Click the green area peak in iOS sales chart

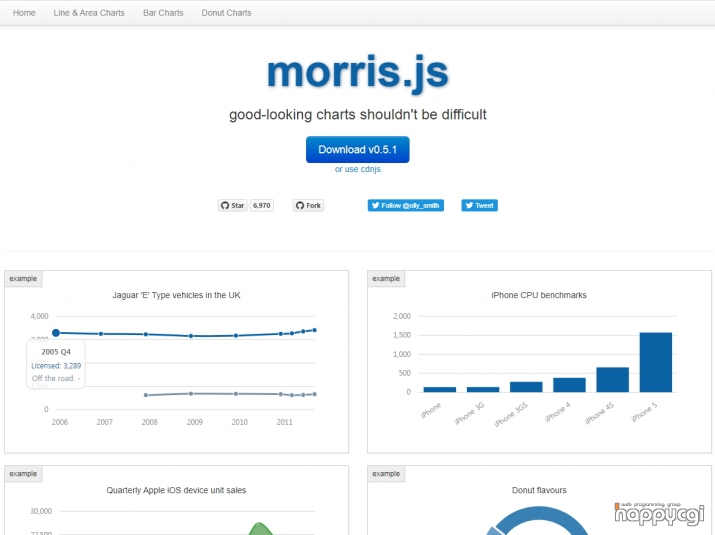tap(259, 529)
